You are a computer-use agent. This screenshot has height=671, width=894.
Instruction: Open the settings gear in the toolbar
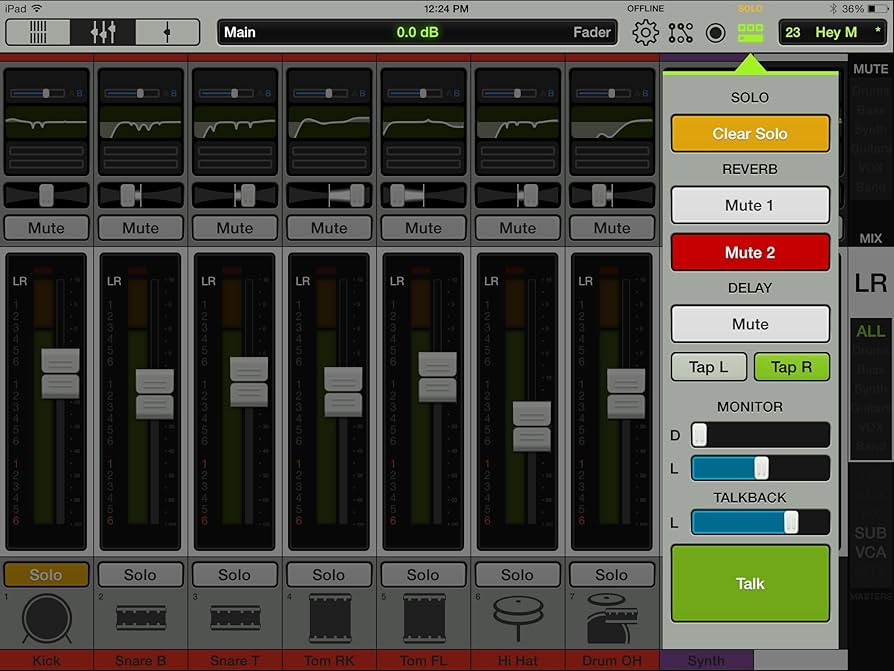646,32
